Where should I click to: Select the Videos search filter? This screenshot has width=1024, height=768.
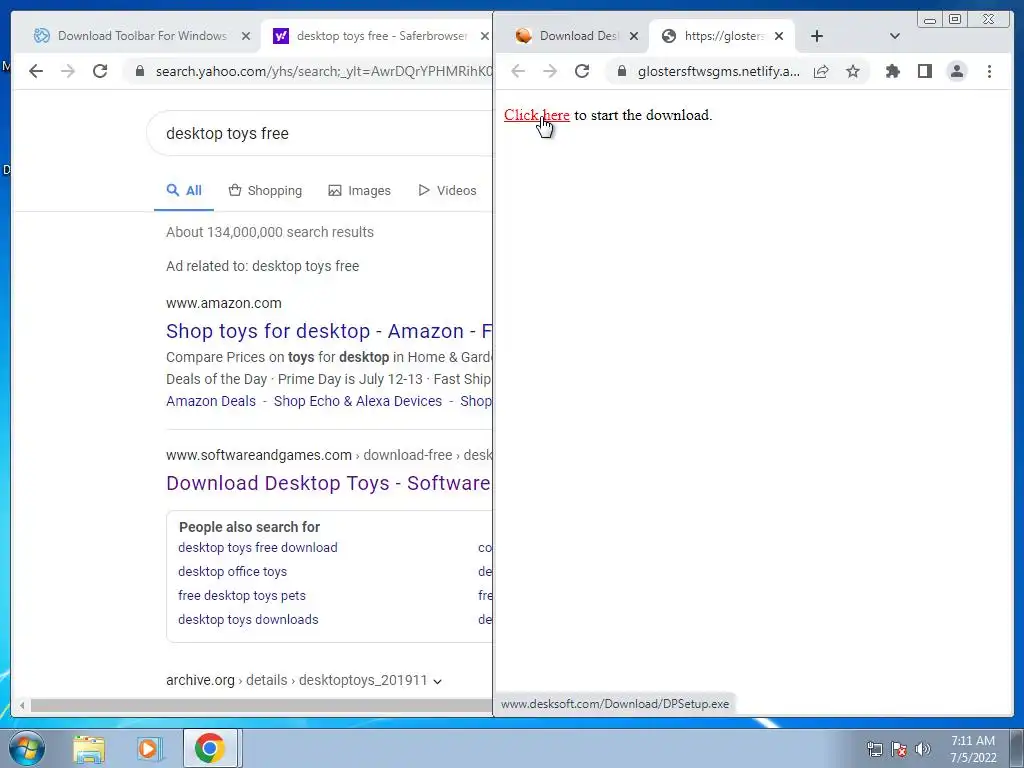pyautogui.click(x=447, y=191)
